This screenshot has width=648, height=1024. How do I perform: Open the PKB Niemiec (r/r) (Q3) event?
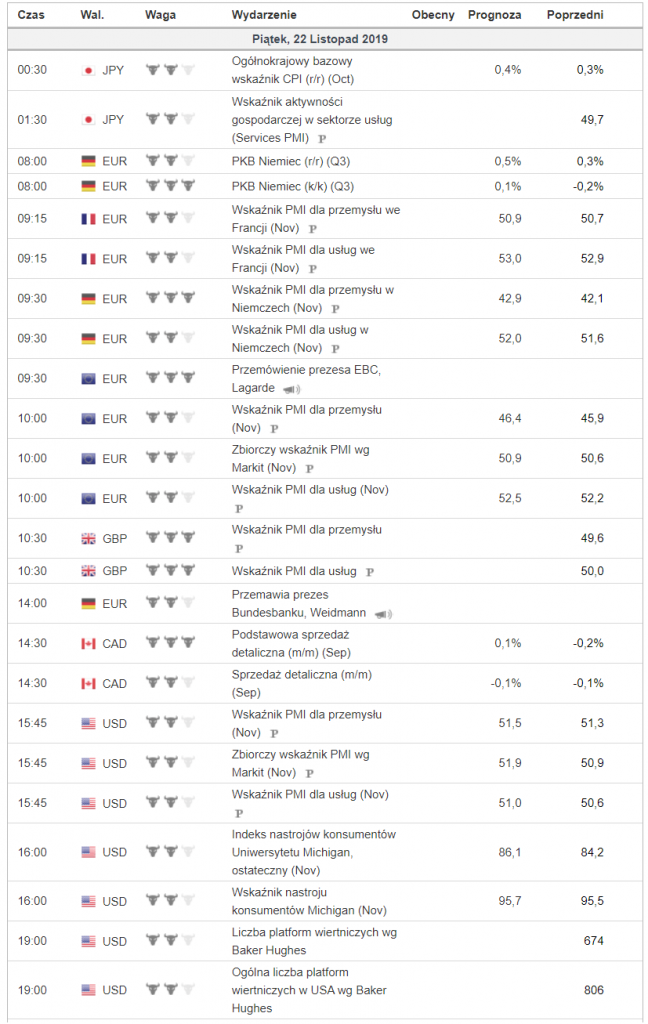(x=291, y=161)
